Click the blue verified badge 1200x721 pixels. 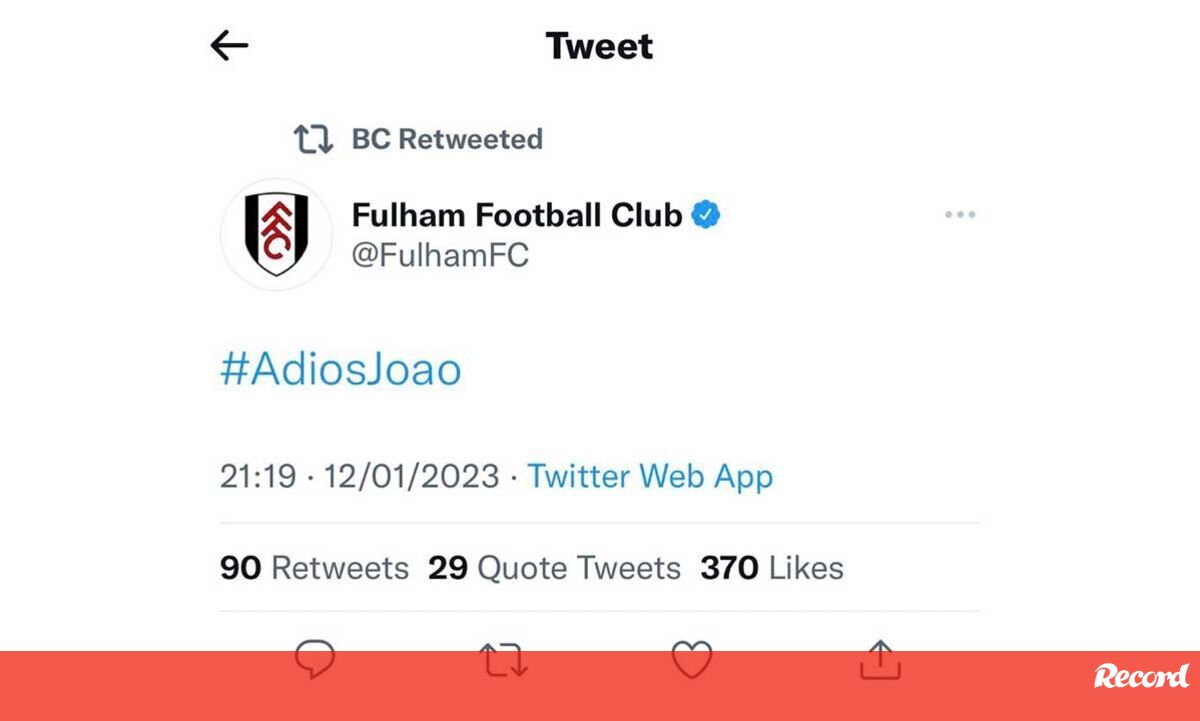point(707,214)
